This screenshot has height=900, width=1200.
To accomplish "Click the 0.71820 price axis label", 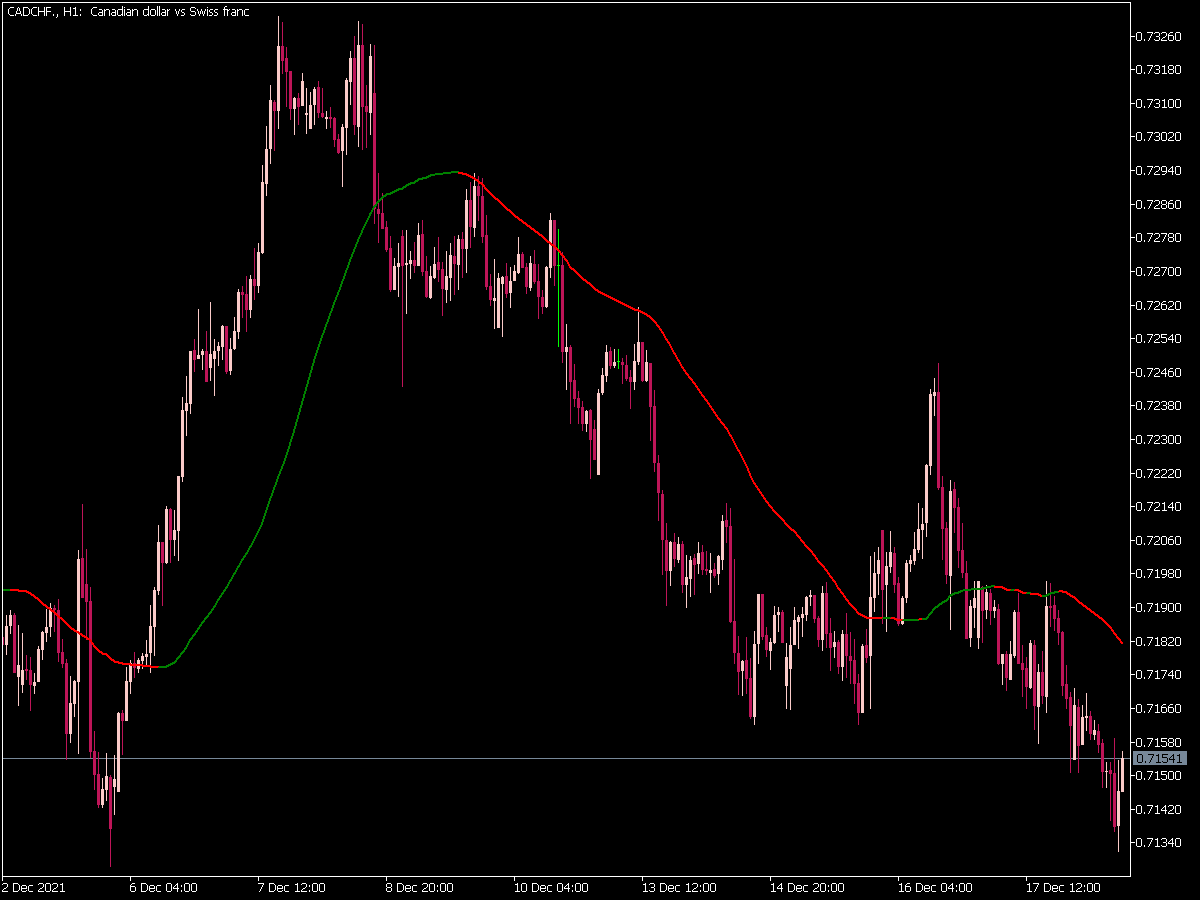I will tap(1157, 641).
